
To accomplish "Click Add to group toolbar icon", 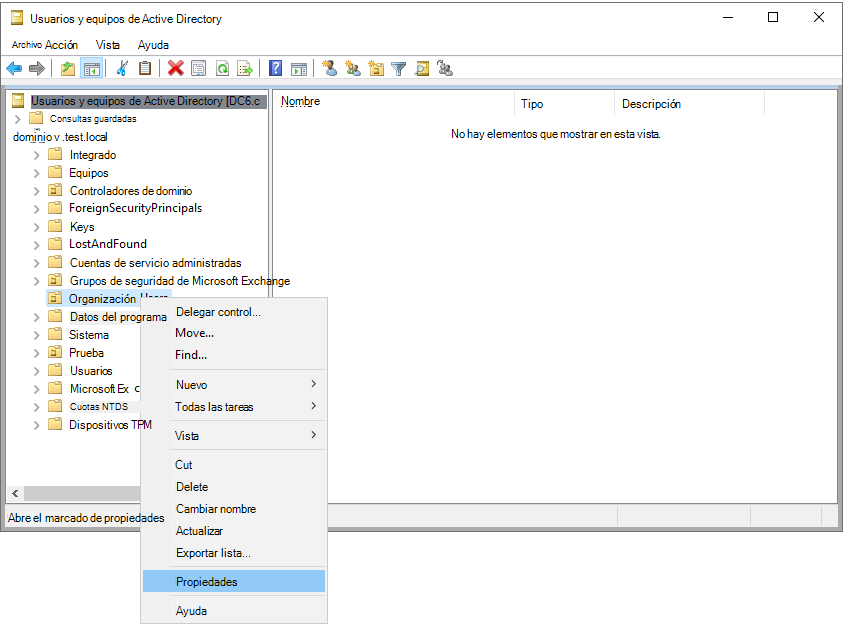I will tap(445, 68).
